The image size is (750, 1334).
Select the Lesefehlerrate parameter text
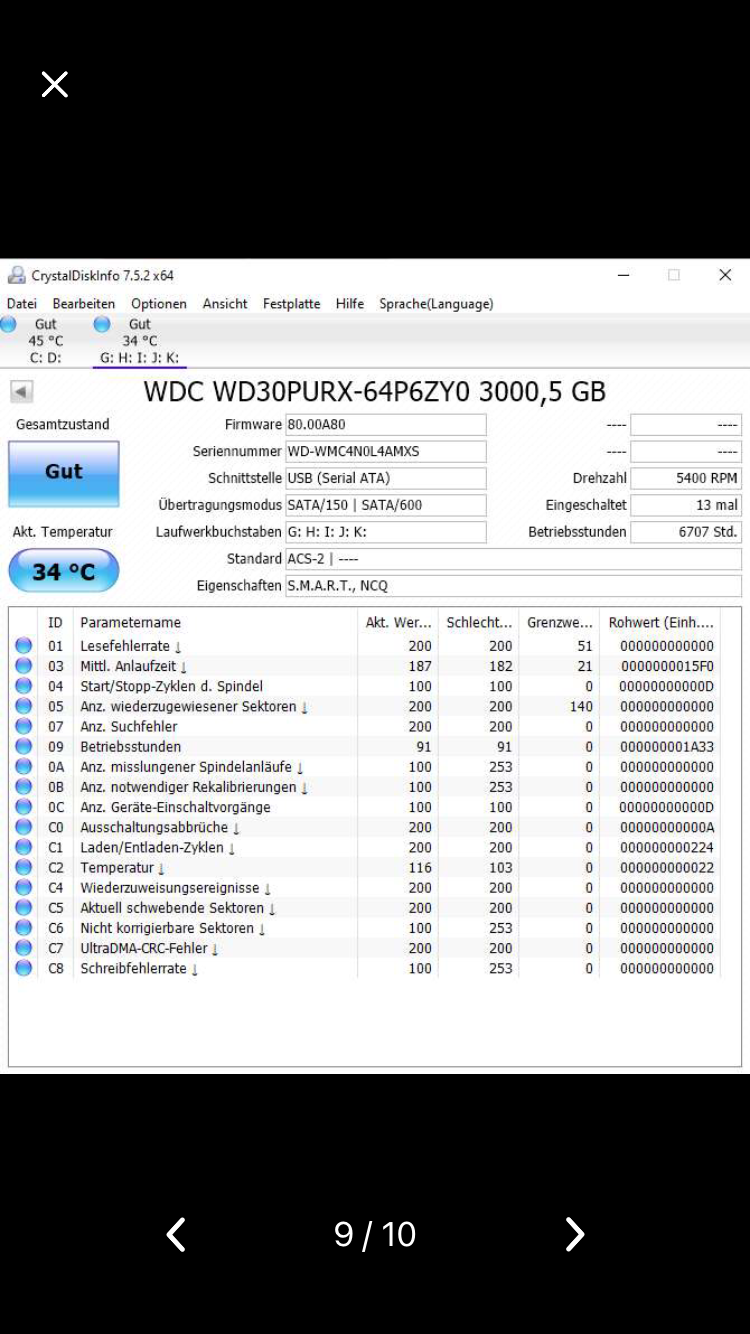point(131,647)
